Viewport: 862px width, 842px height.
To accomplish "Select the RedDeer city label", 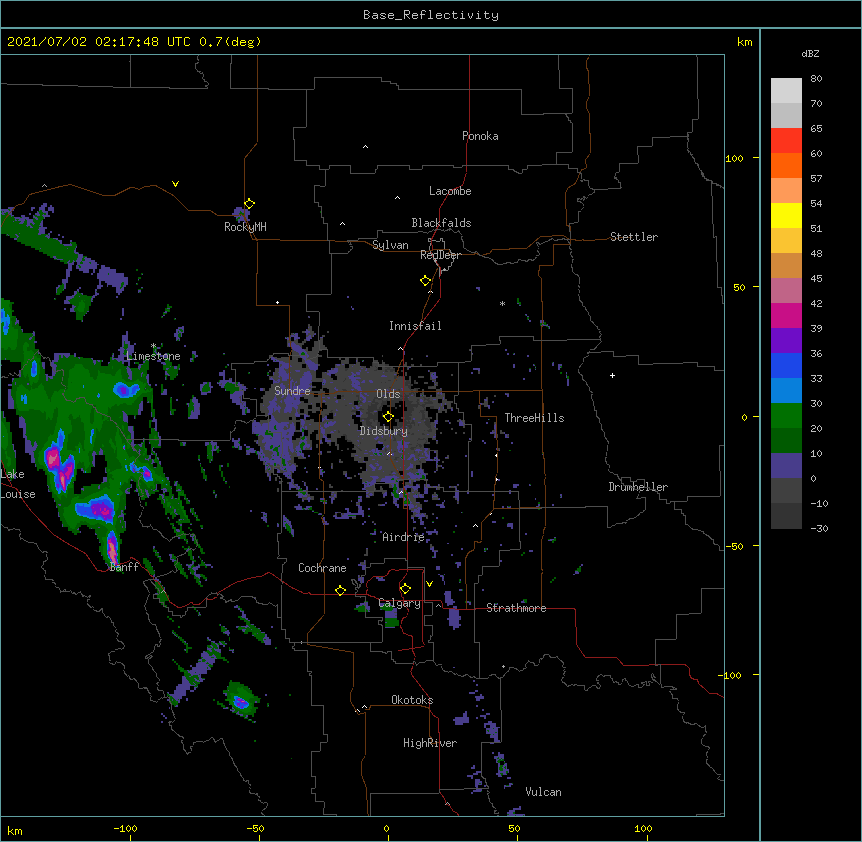I will [x=440, y=255].
